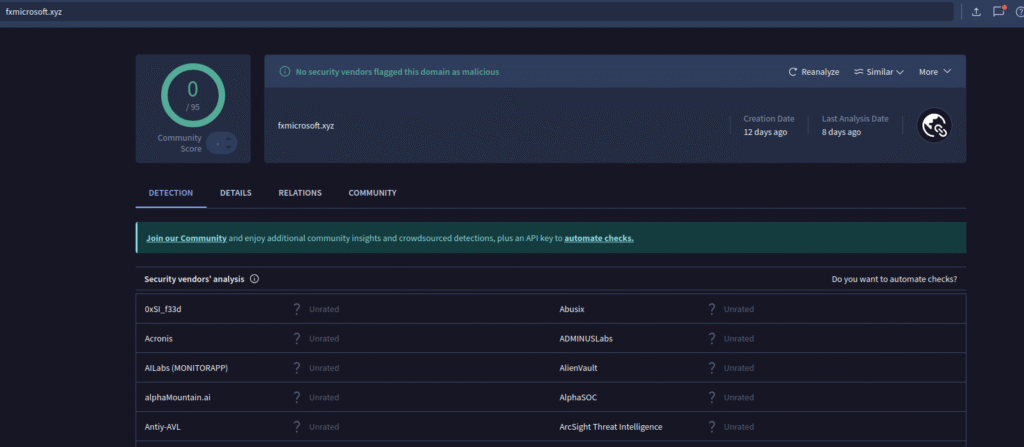Select vendor name Abusix
1024x447 pixels.
point(573,309)
